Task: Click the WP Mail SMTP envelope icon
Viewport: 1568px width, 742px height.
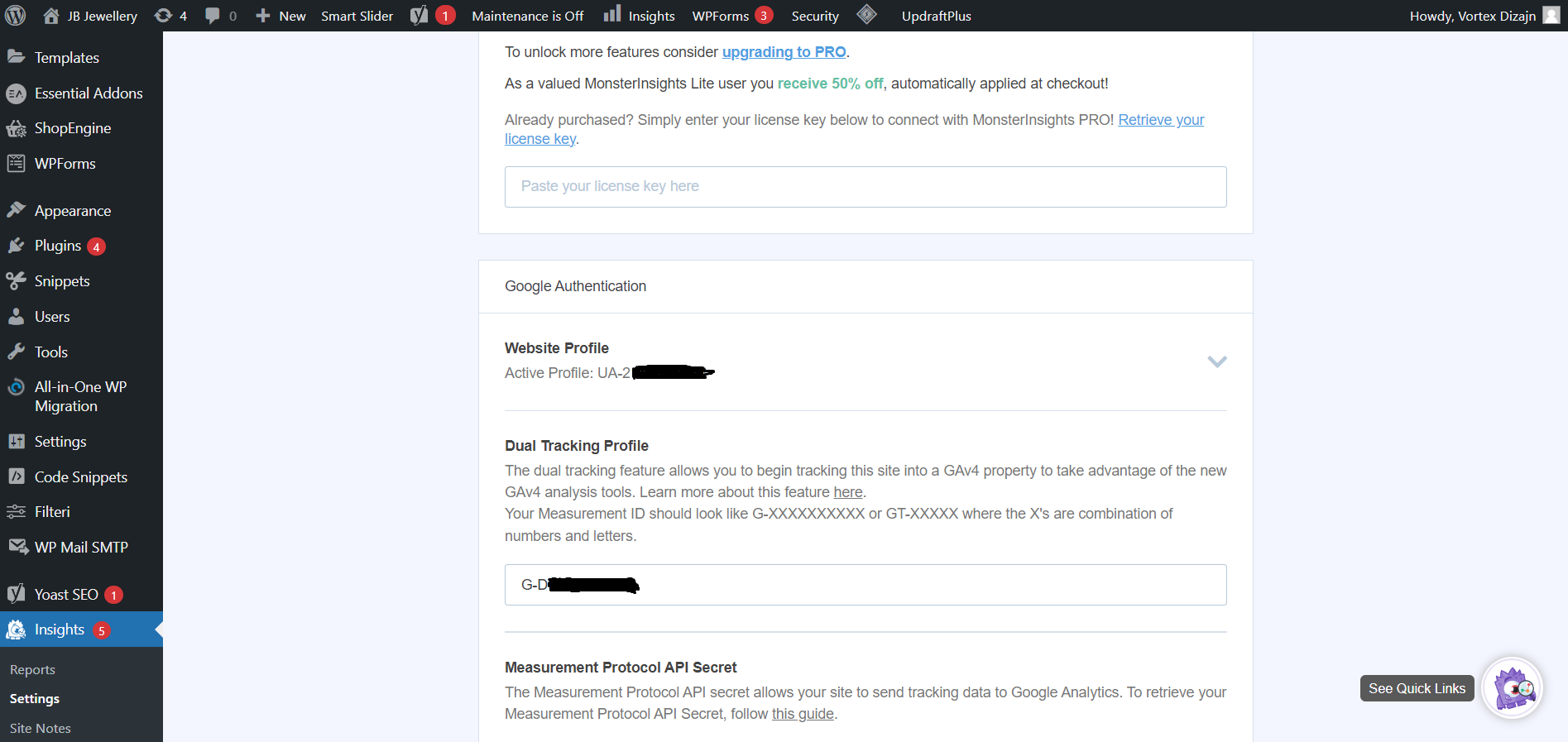Action: [x=18, y=547]
